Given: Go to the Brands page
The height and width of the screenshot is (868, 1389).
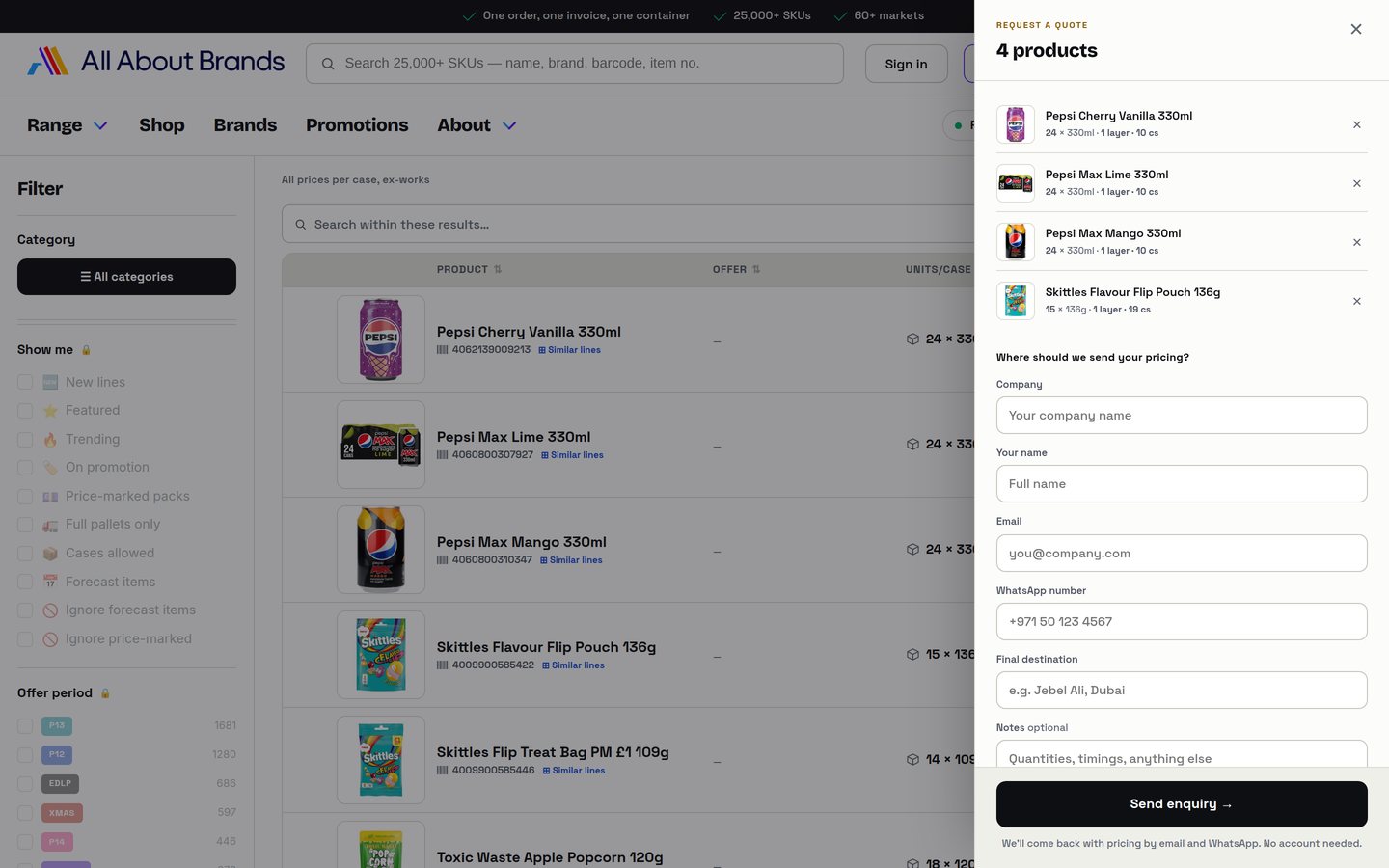Looking at the screenshot, I should pyautogui.click(x=245, y=125).
